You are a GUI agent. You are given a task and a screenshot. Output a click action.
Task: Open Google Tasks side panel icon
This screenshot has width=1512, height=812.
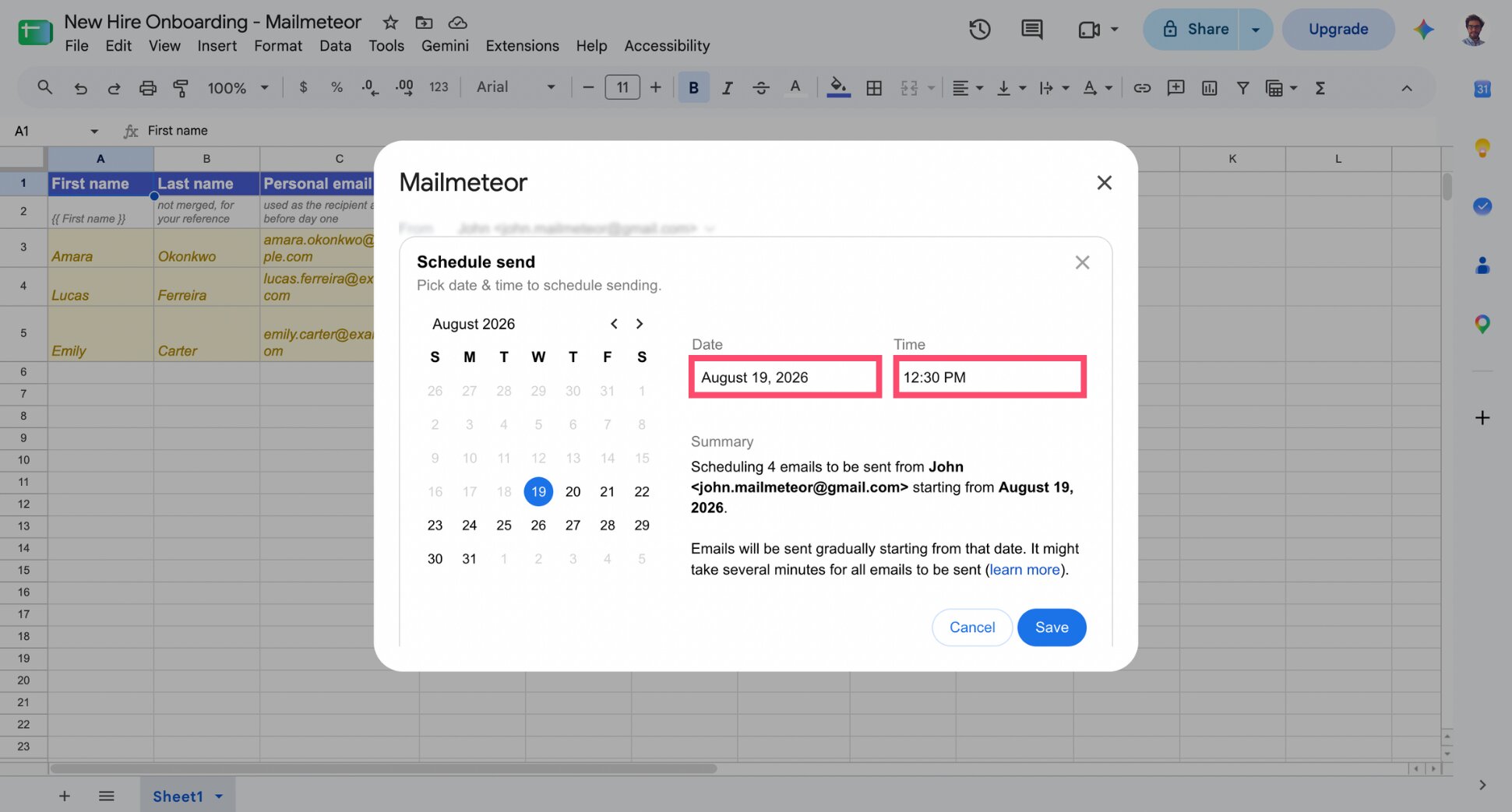pyautogui.click(x=1482, y=206)
